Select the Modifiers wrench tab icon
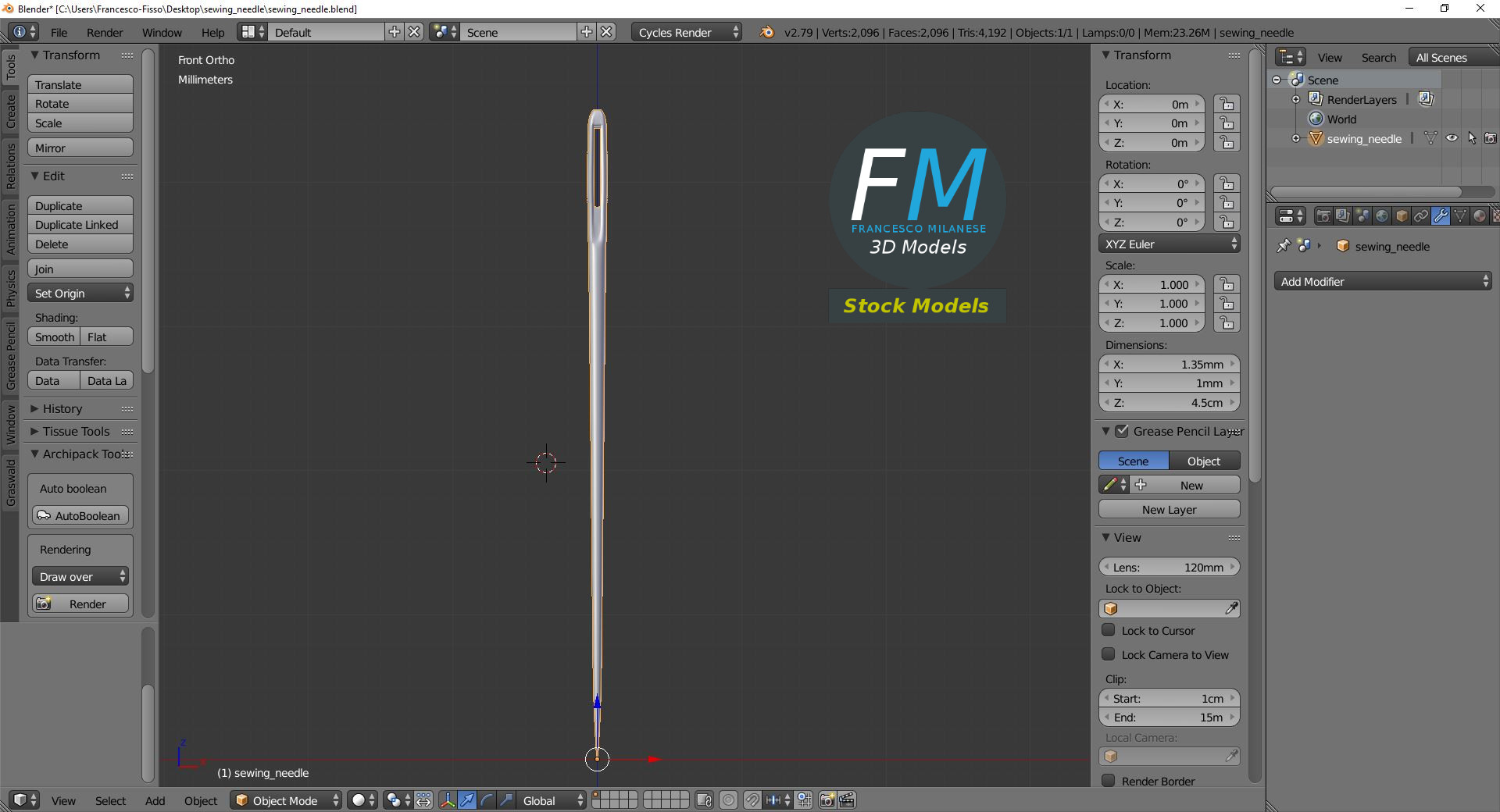The width and height of the screenshot is (1500, 812). point(1441,216)
